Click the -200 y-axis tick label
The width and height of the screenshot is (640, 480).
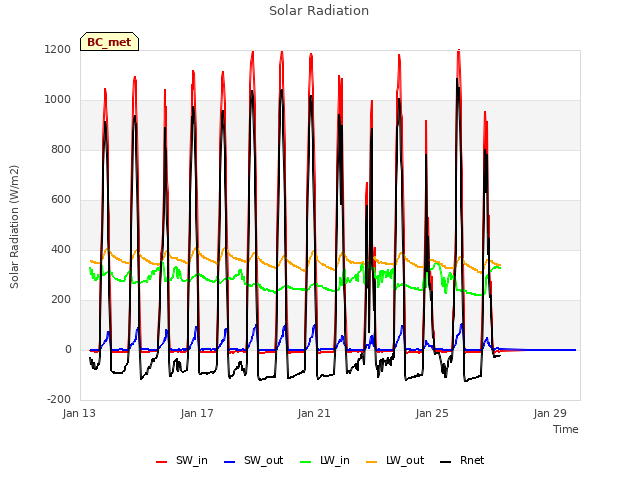(59, 399)
